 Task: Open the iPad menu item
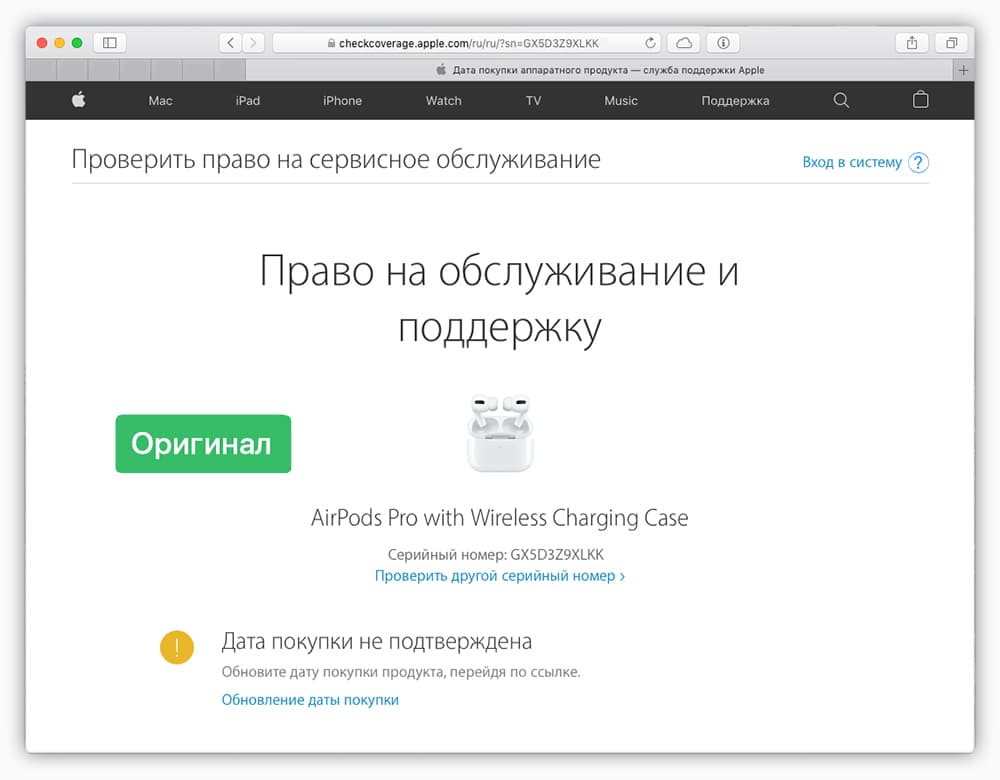(x=247, y=101)
